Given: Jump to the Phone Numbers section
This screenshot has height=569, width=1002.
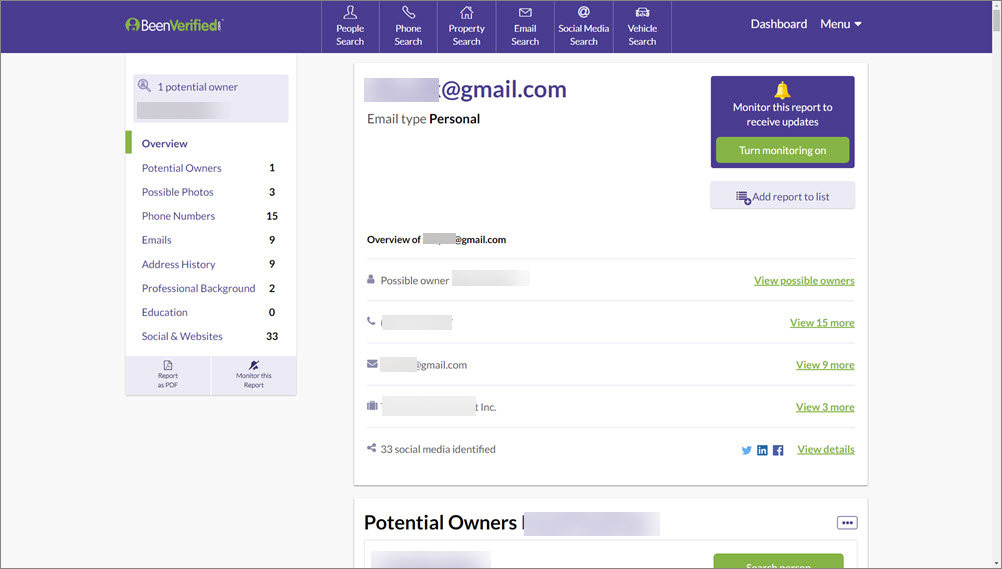Looking at the screenshot, I should pos(178,216).
